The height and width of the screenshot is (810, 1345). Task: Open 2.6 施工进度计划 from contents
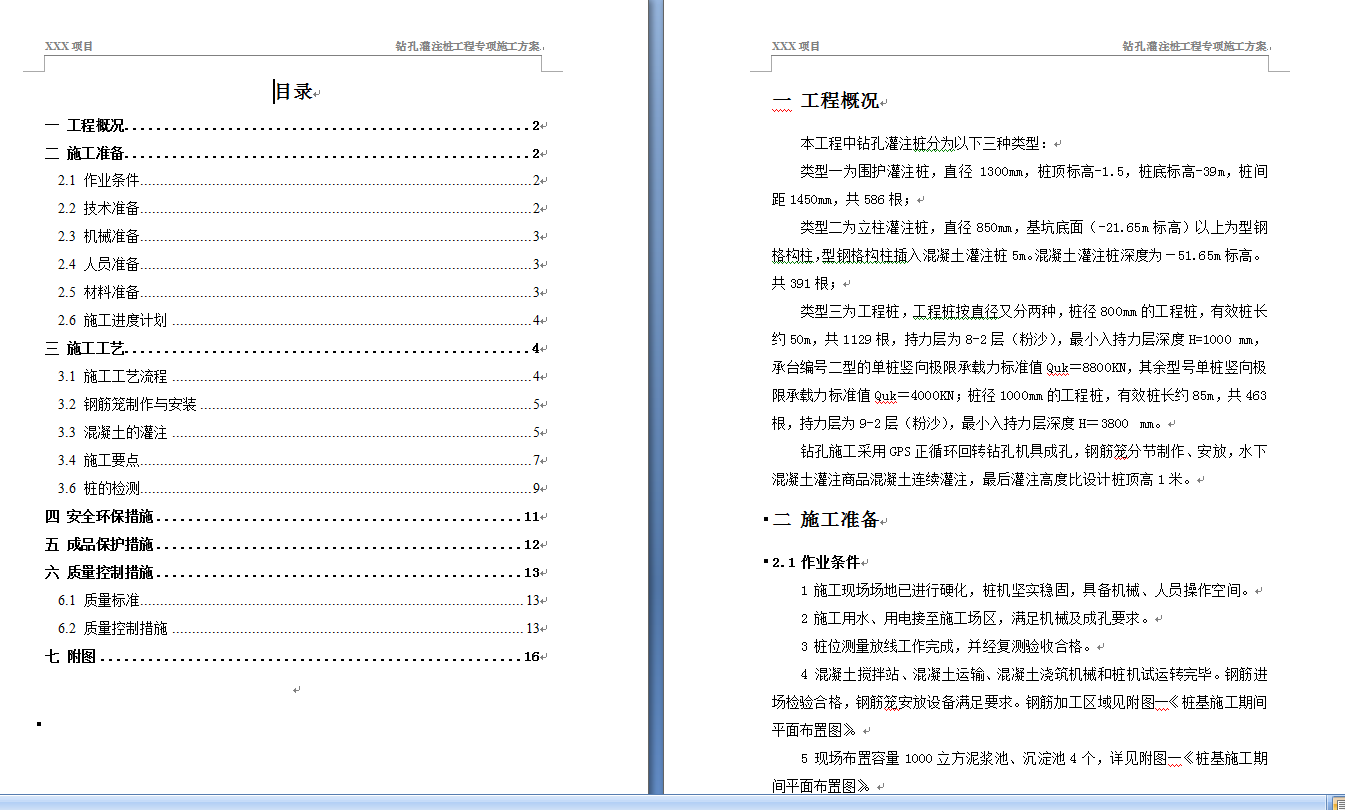coord(125,321)
